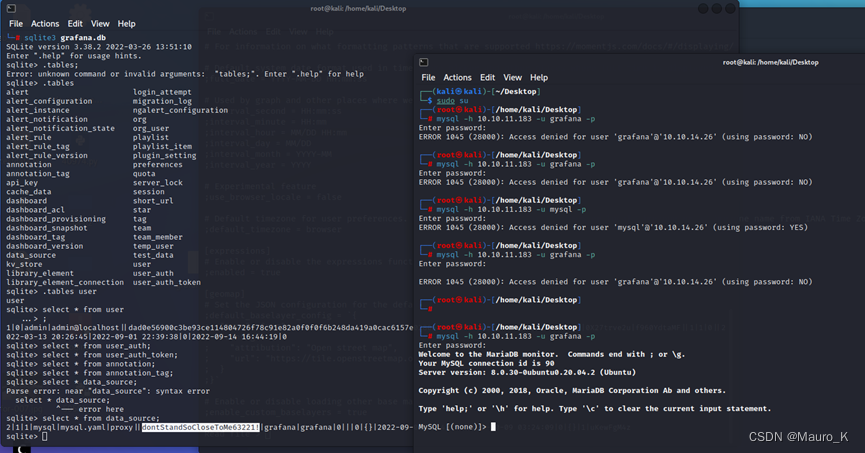This screenshot has height=453, width=865.
Task: Select the test_data table name
Action: coord(153,255)
